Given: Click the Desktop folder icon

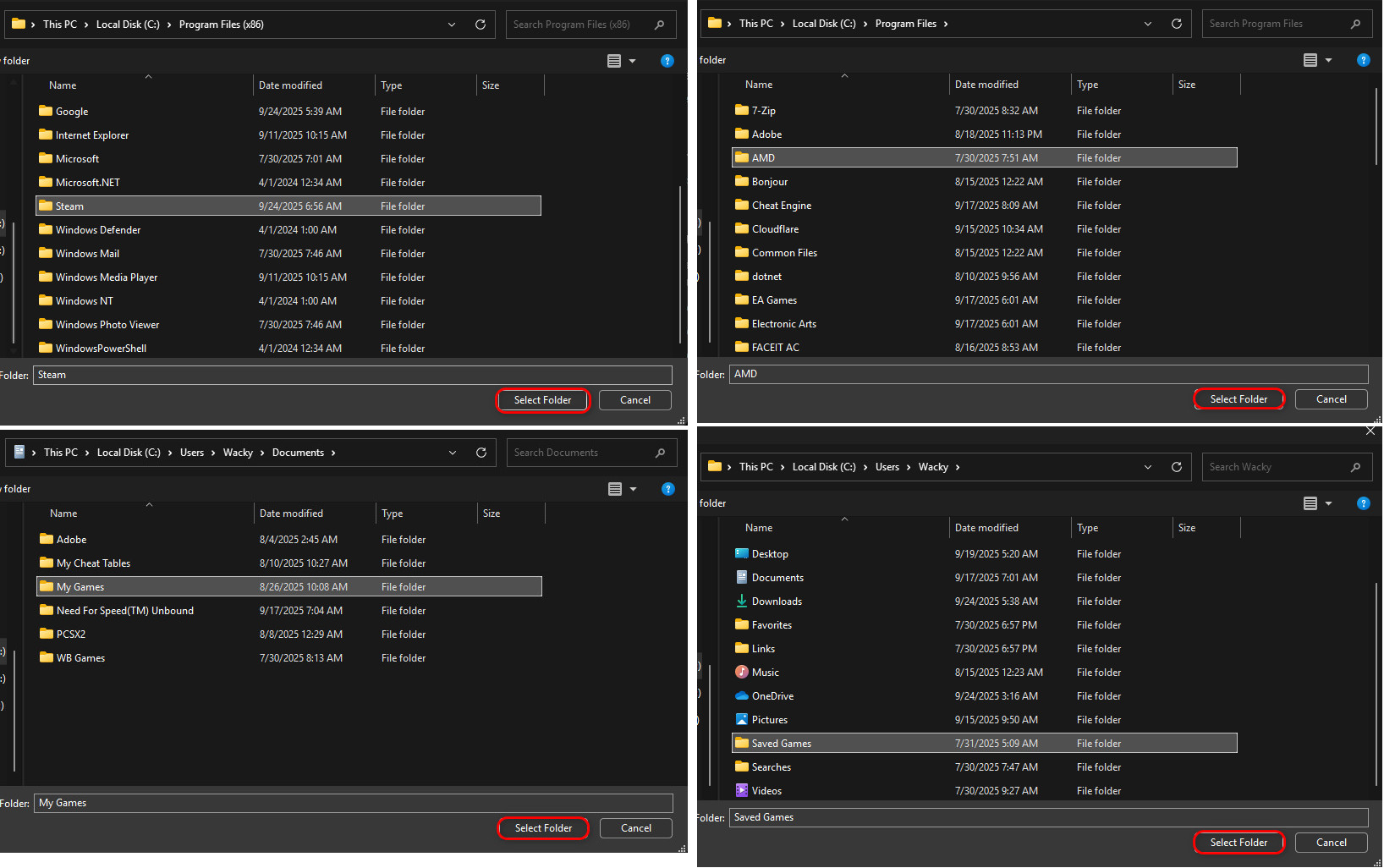Looking at the screenshot, I should 741,554.
